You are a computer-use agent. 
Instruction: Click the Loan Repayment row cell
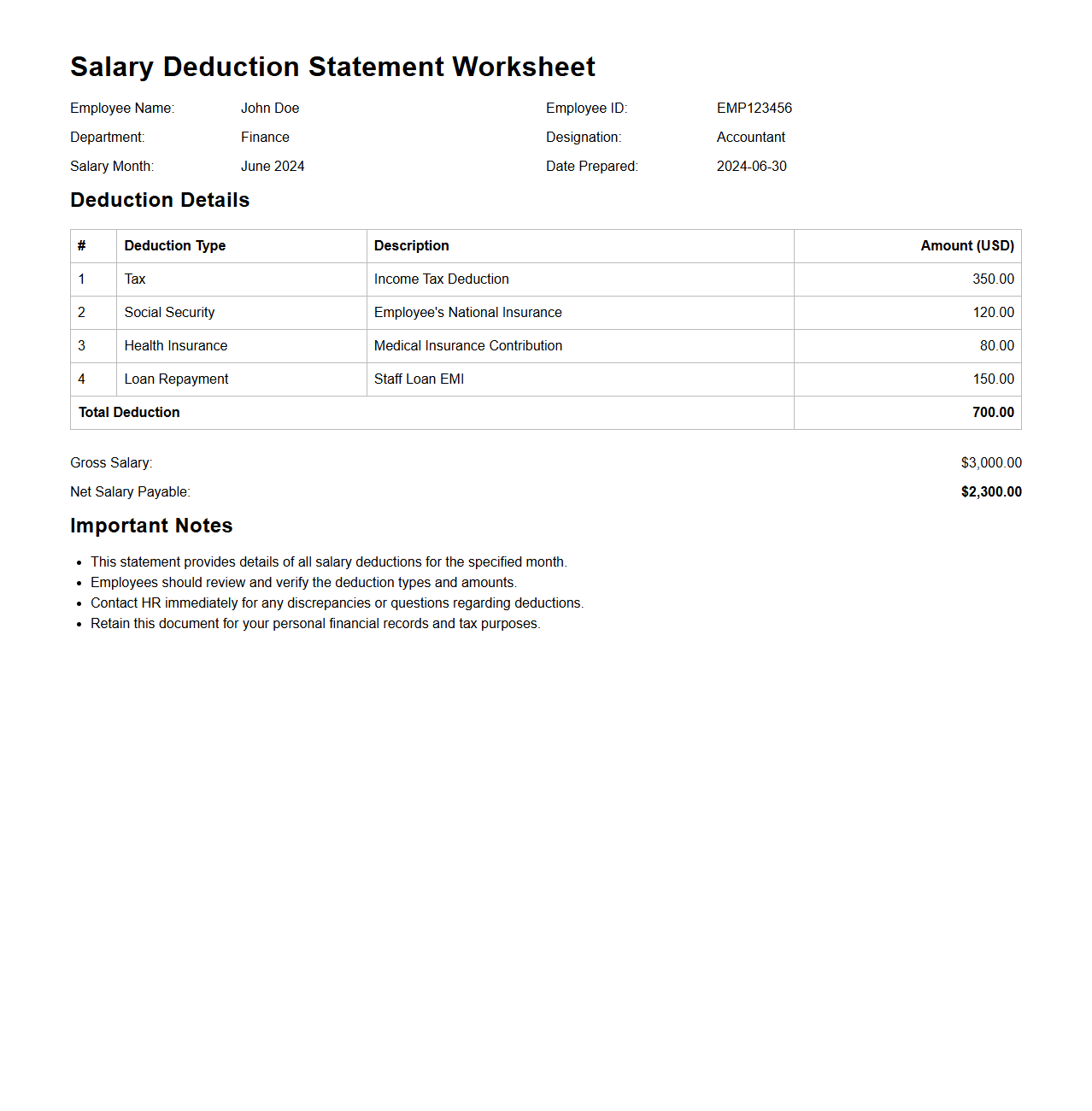pyautogui.click(x=176, y=379)
